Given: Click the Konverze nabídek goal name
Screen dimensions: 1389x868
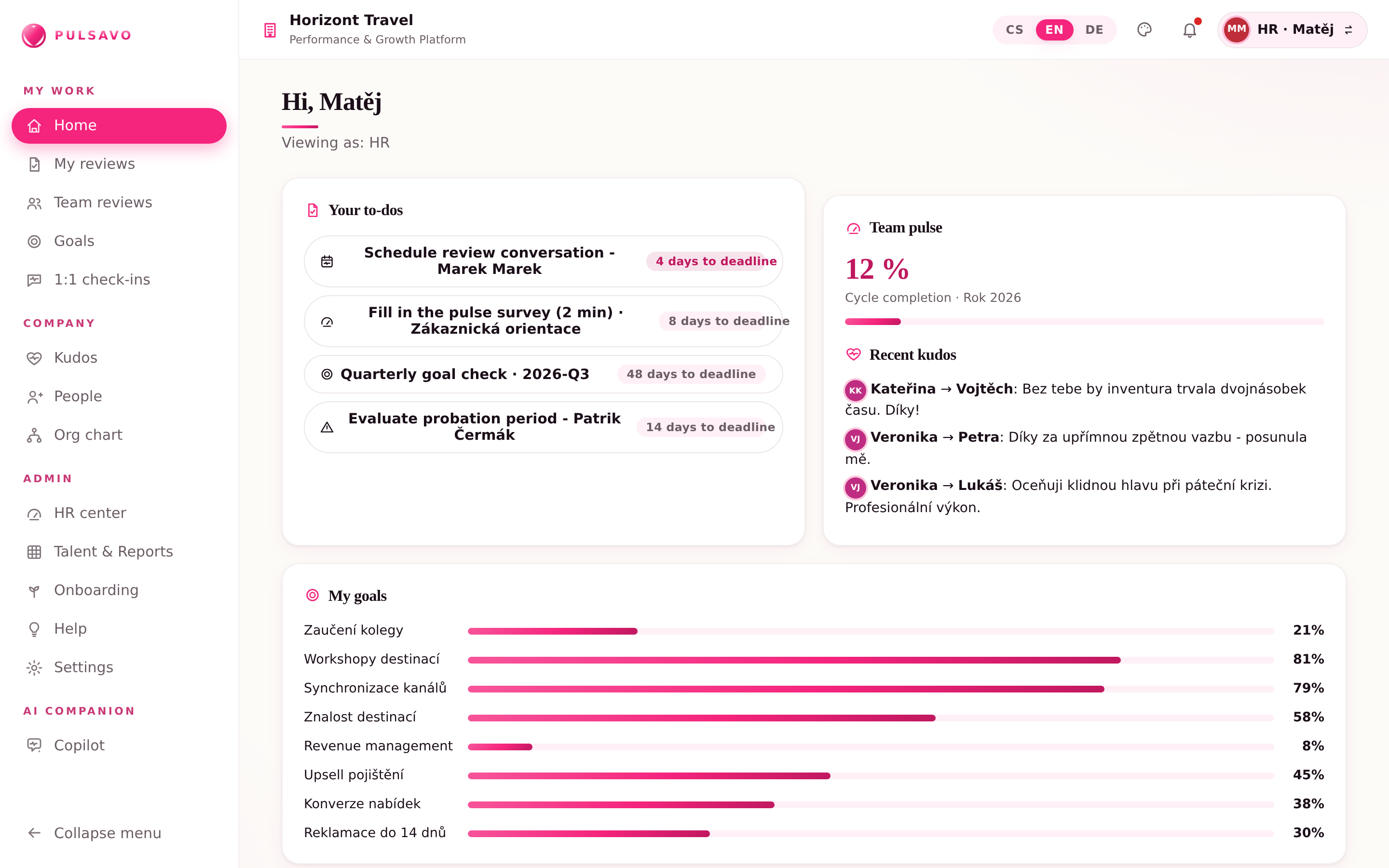Looking at the screenshot, I should coord(362,804).
